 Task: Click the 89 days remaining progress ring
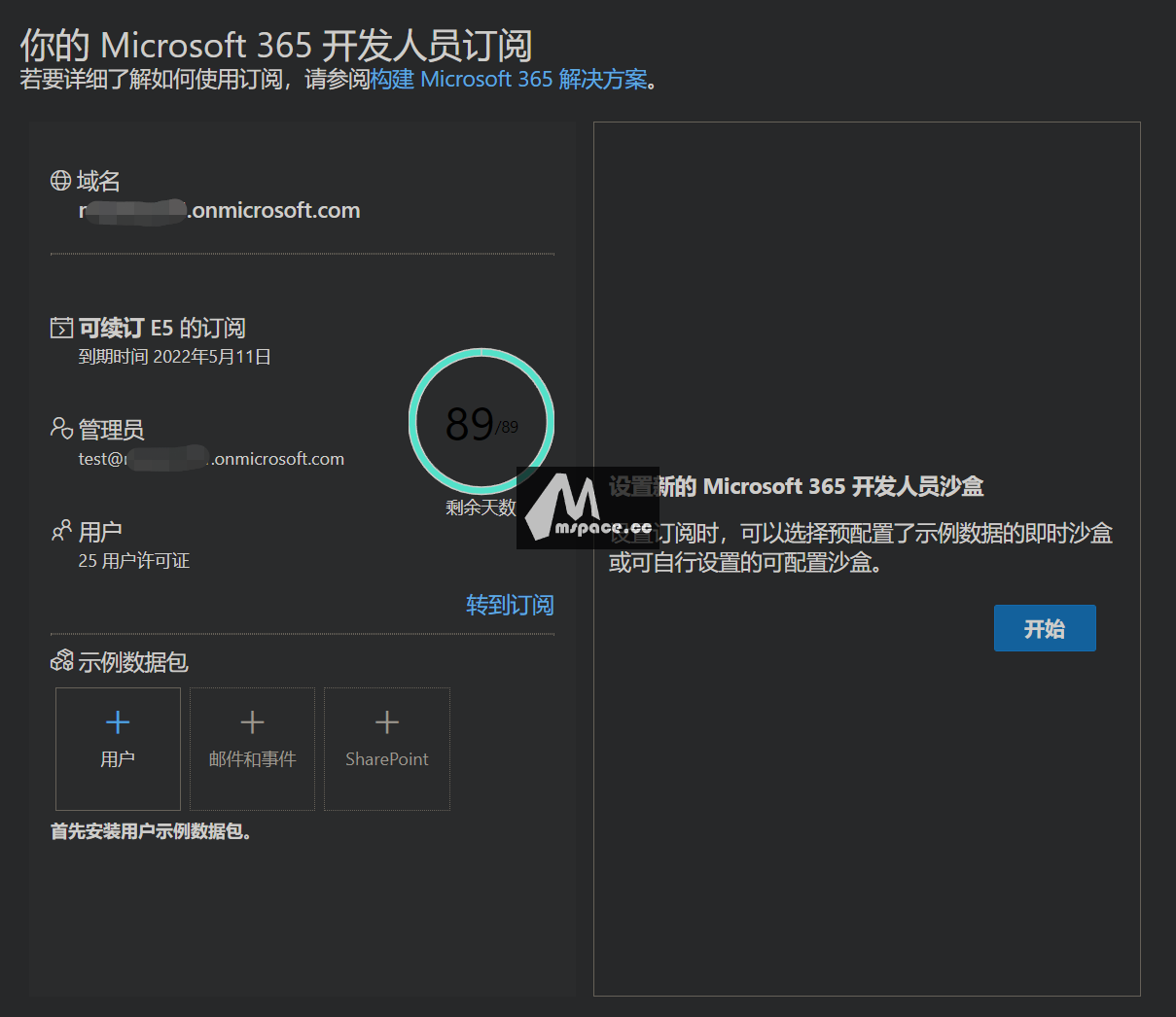click(481, 421)
